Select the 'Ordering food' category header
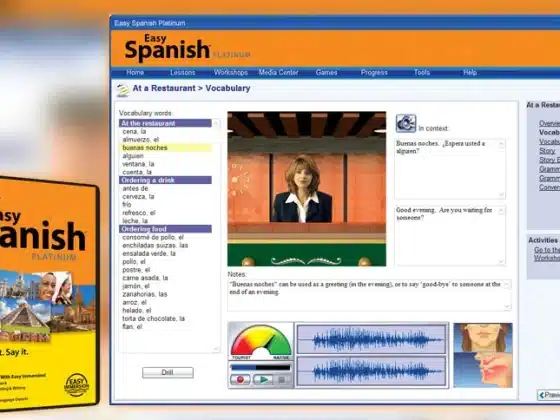The image size is (560, 420). 165,229
